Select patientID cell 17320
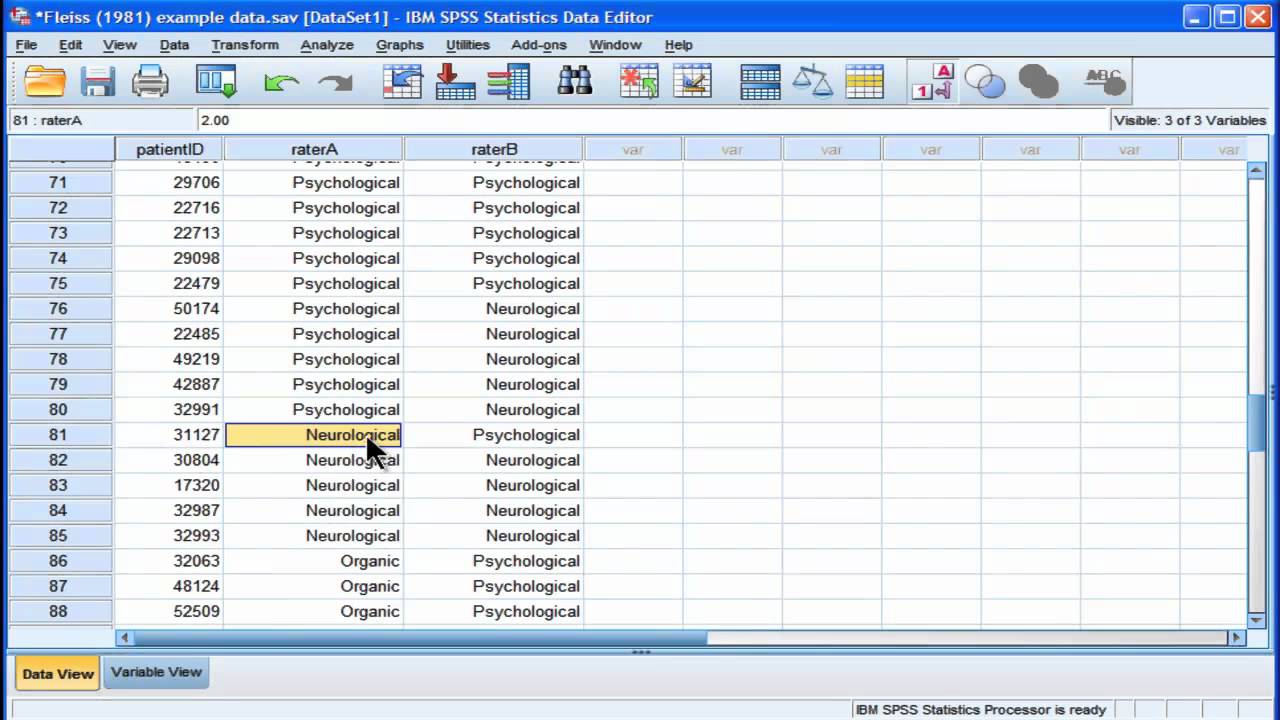This screenshot has width=1280, height=720. tap(169, 485)
